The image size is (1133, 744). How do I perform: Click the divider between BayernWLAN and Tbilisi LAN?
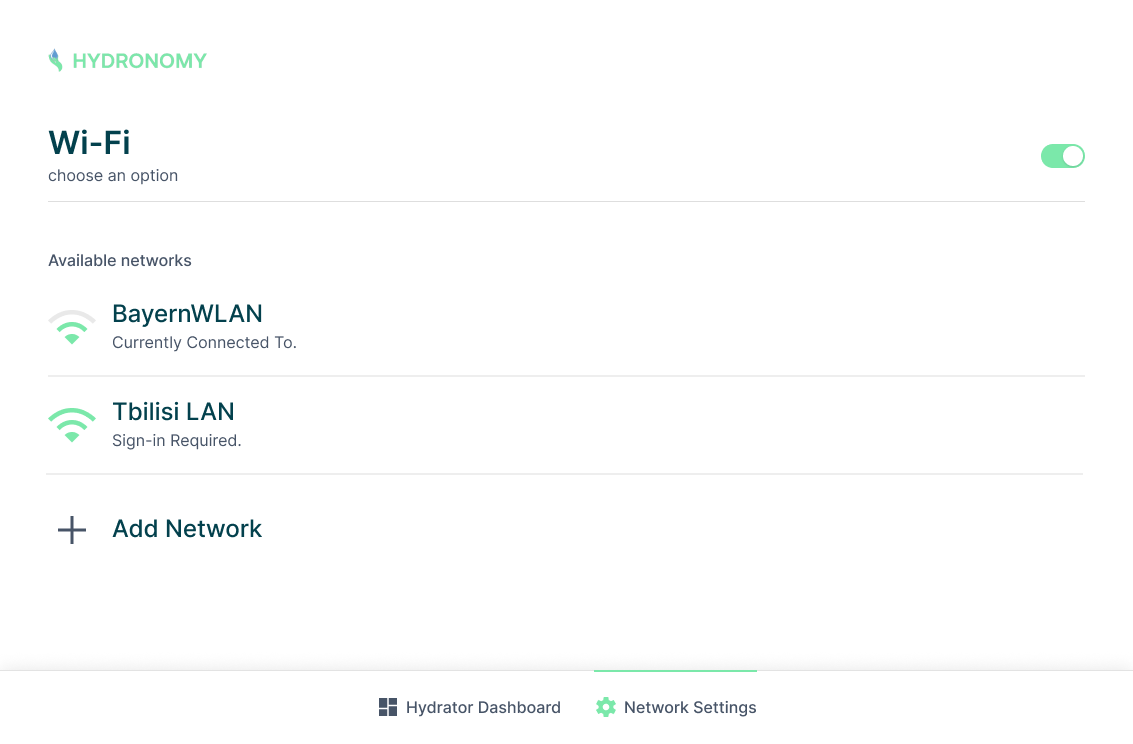566,376
